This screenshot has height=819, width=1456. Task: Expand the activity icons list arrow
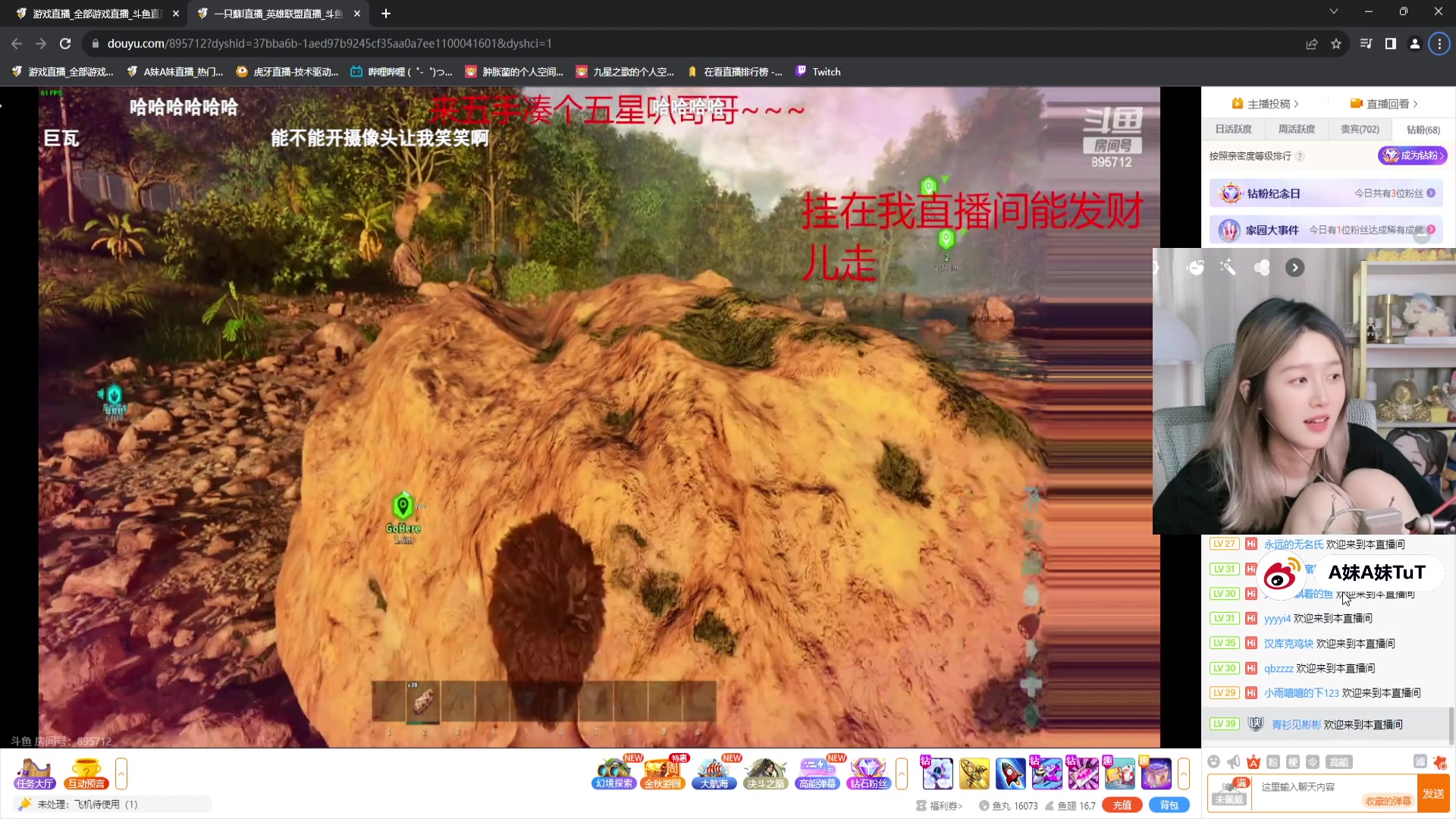click(x=902, y=773)
